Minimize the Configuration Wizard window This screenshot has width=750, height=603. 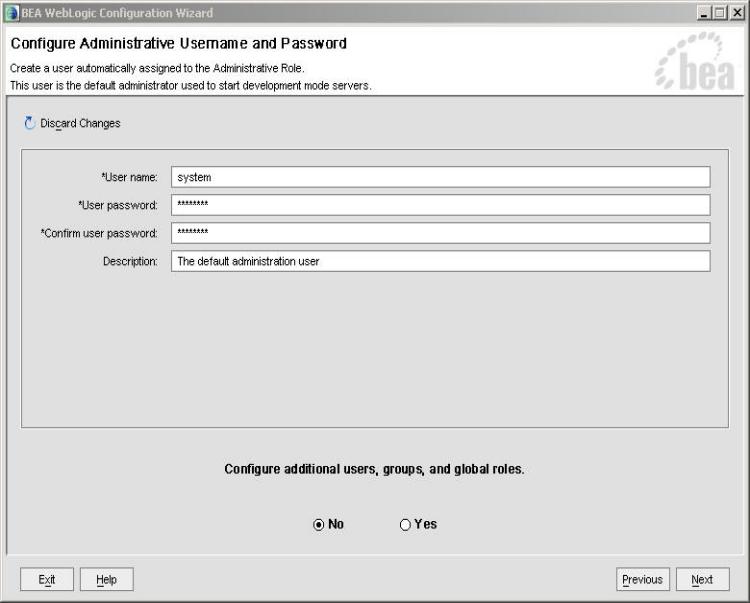[703, 13]
